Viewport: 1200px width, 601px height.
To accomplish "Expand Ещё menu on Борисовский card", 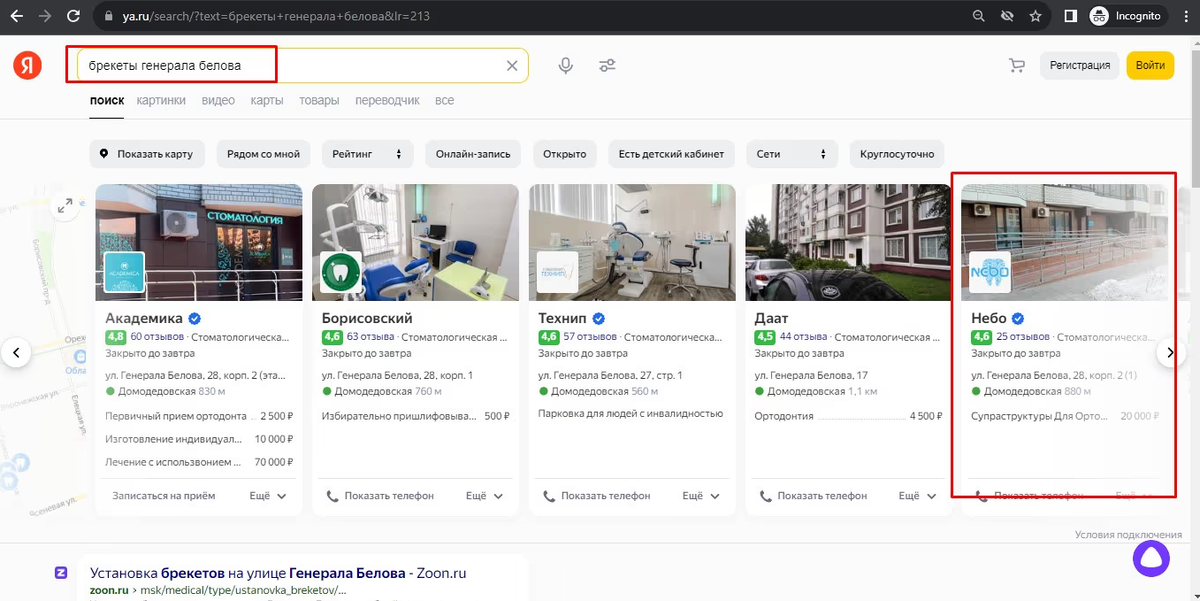I will tap(485, 495).
